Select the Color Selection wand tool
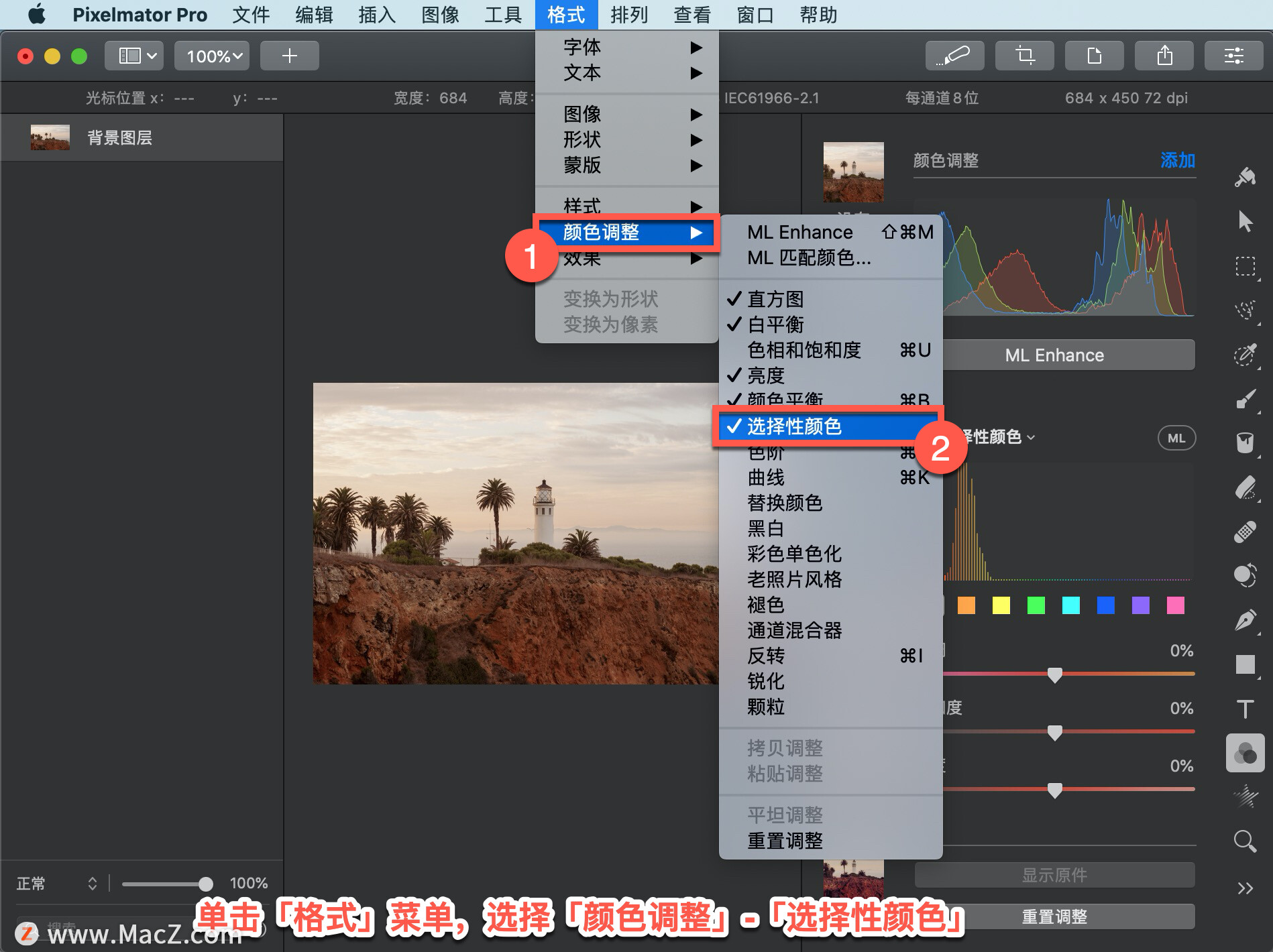Viewport: 1273px width, 952px height. click(1246, 355)
